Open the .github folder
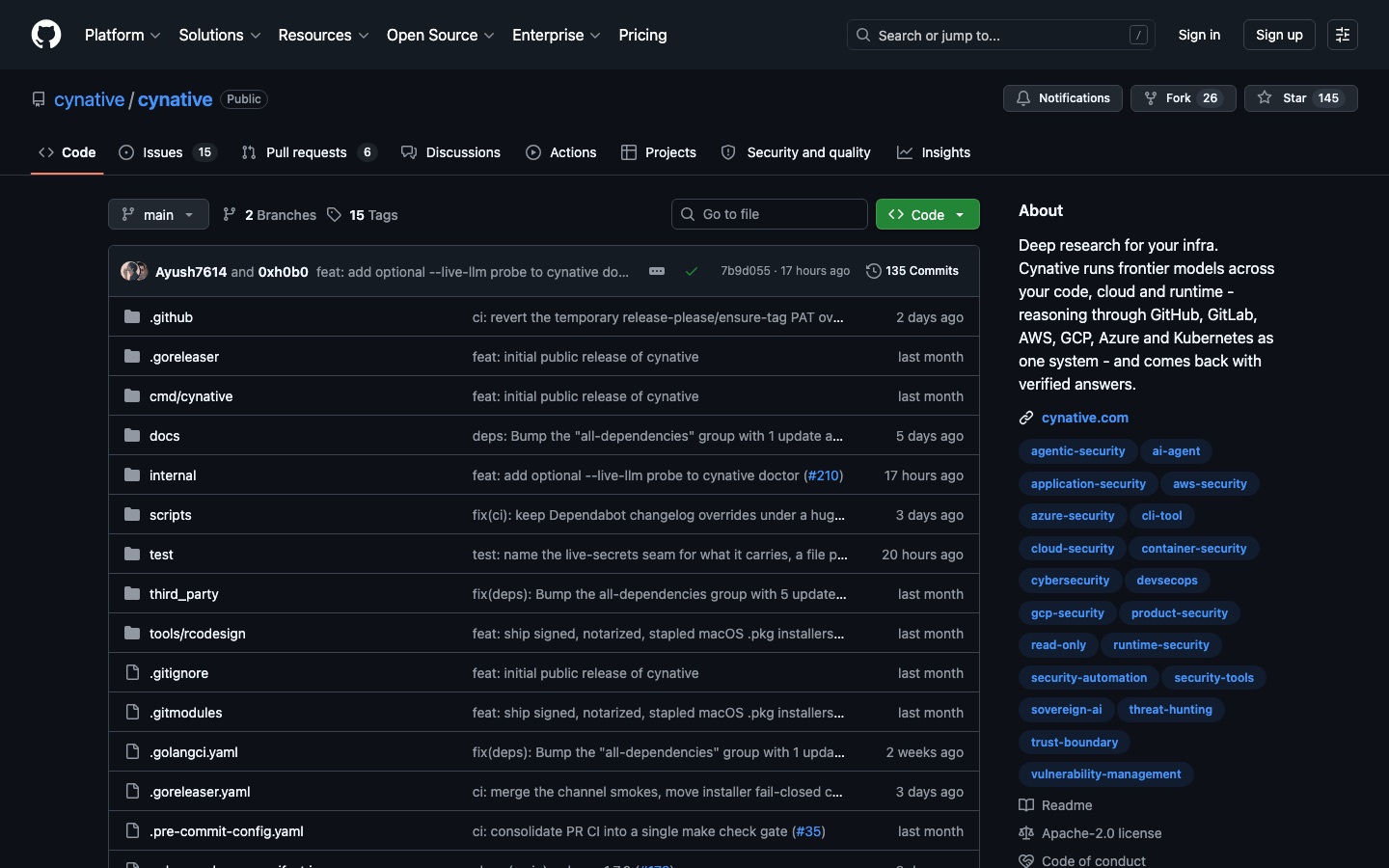This screenshot has height=868, width=1389. click(x=171, y=317)
